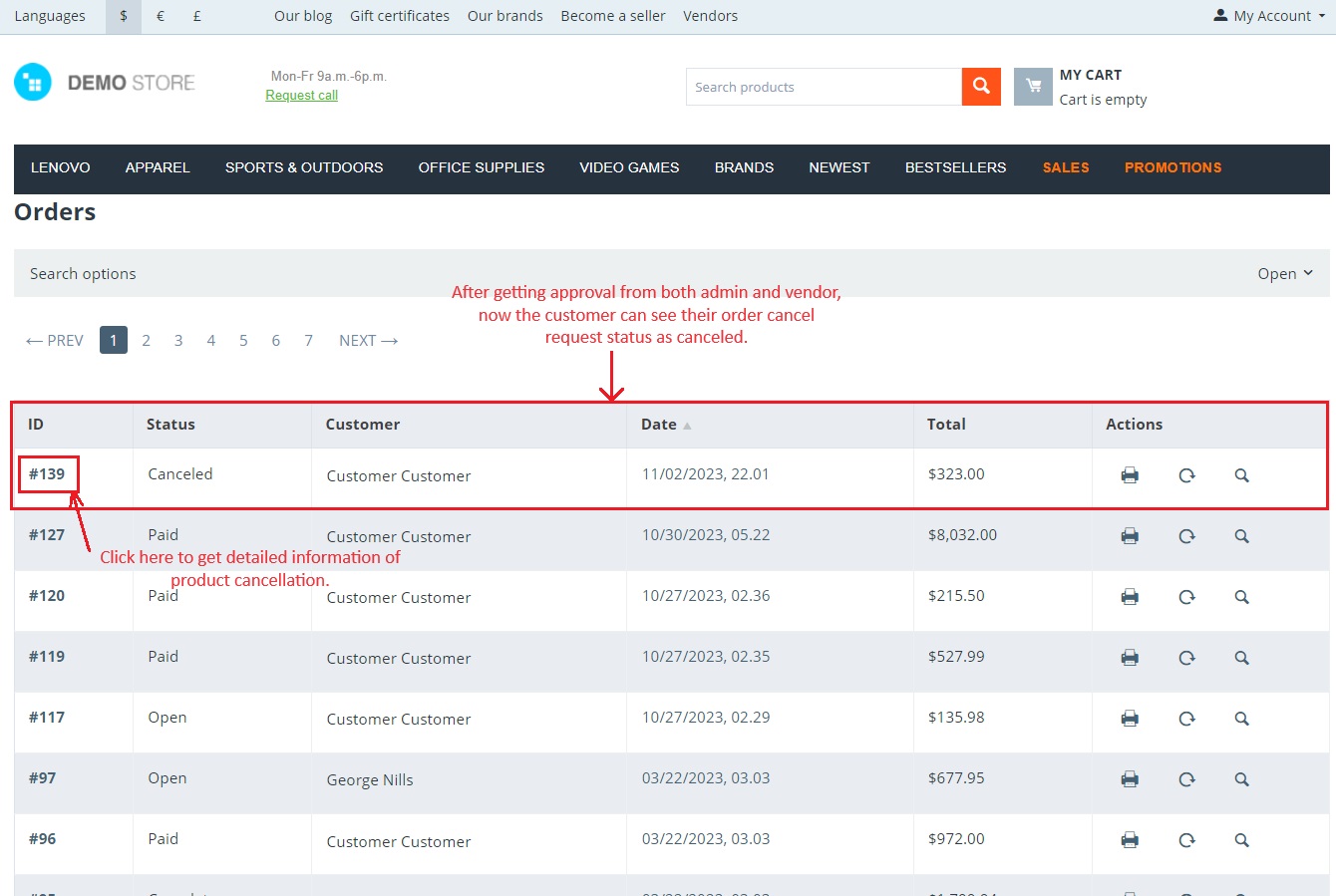The image size is (1336, 896).
Task: Open Office Supplies category
Action: tap(482, 167)
